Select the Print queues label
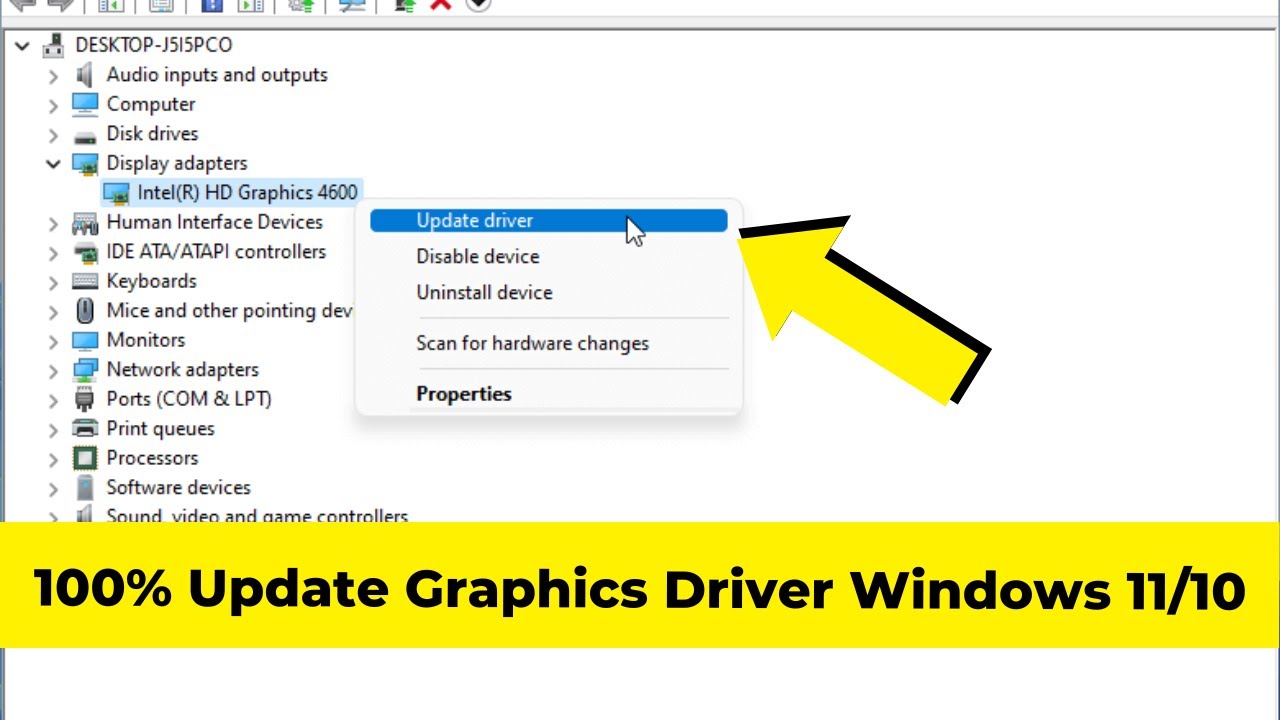The image size is (1280, 720). click(x=161, y=429)
